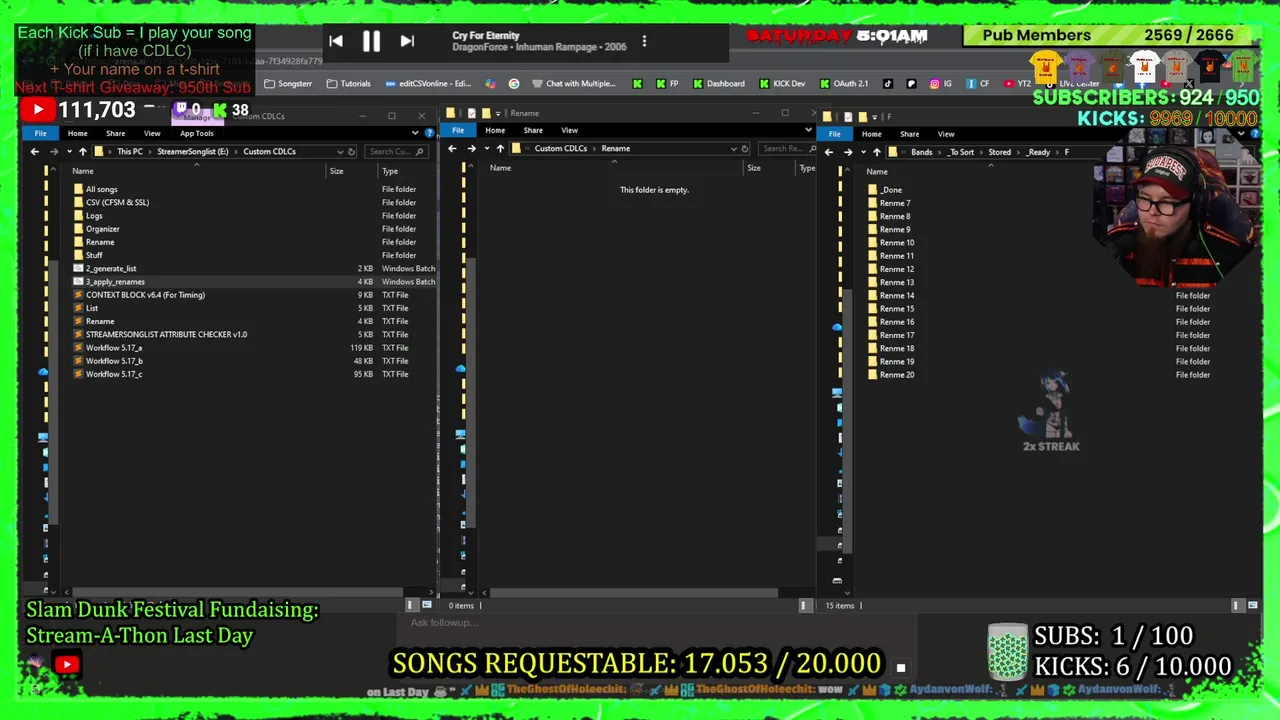The height and width of the screenshot is (720, 1280).
Task: Open the CF bookmark
Action: [x=978, y=84]
